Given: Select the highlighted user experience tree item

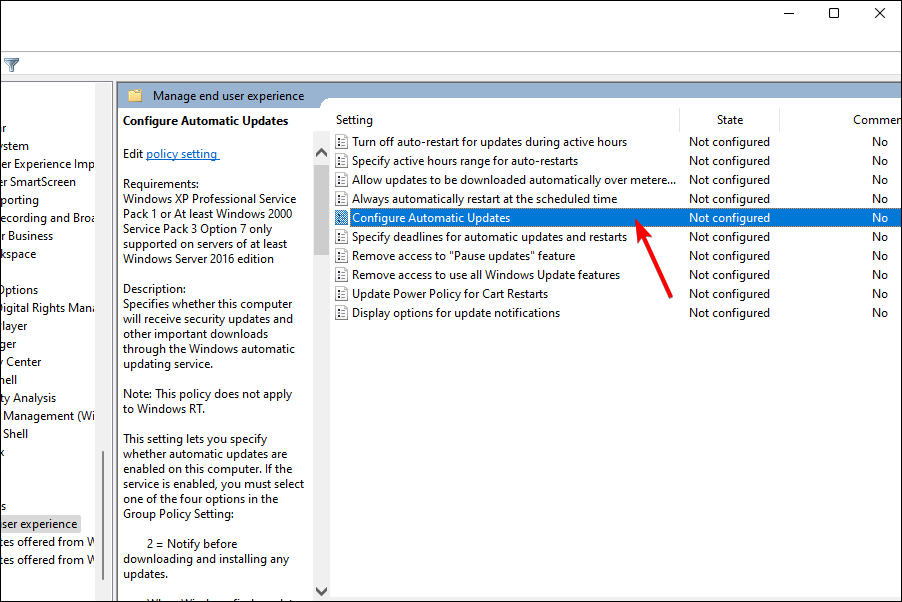Looking at the screenshot, I should coord(40,524).
